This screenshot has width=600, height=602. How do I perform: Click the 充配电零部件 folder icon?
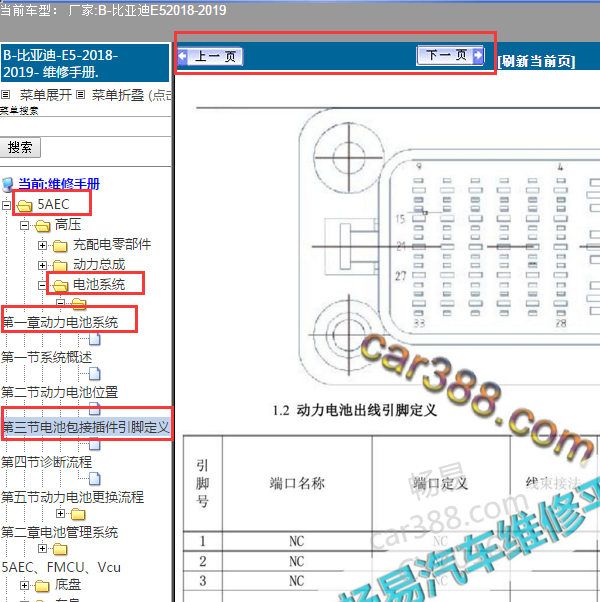coord(60,245)
